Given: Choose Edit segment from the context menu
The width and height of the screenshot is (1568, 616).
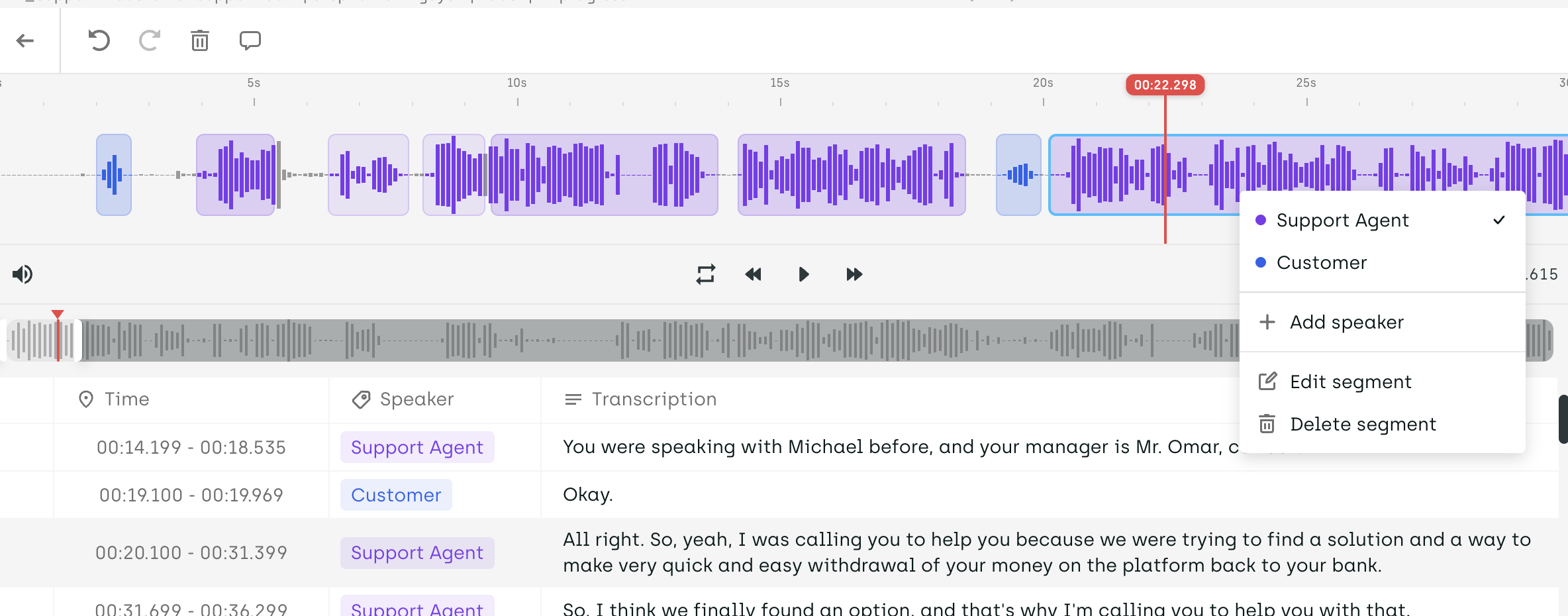Looking at the screenshot, I should point(1382,382).
